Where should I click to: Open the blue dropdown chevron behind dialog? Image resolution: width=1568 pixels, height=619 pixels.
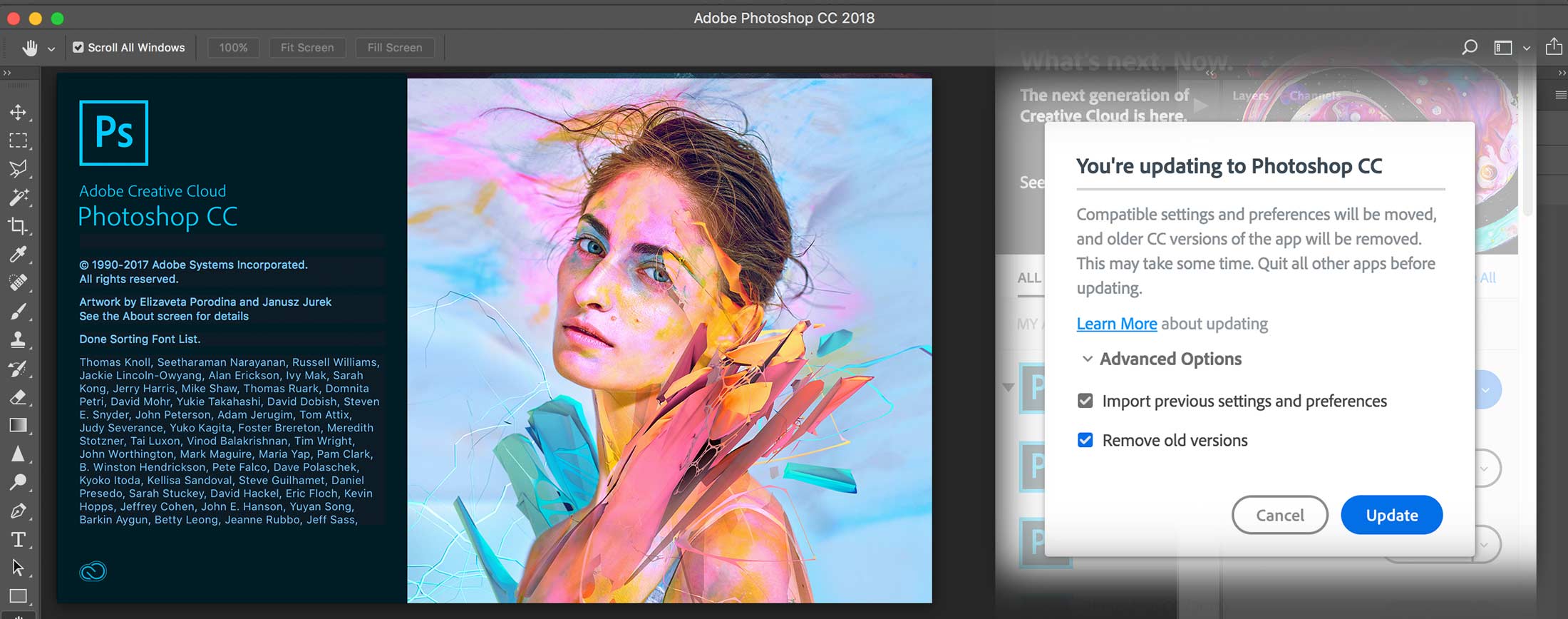1485,390
